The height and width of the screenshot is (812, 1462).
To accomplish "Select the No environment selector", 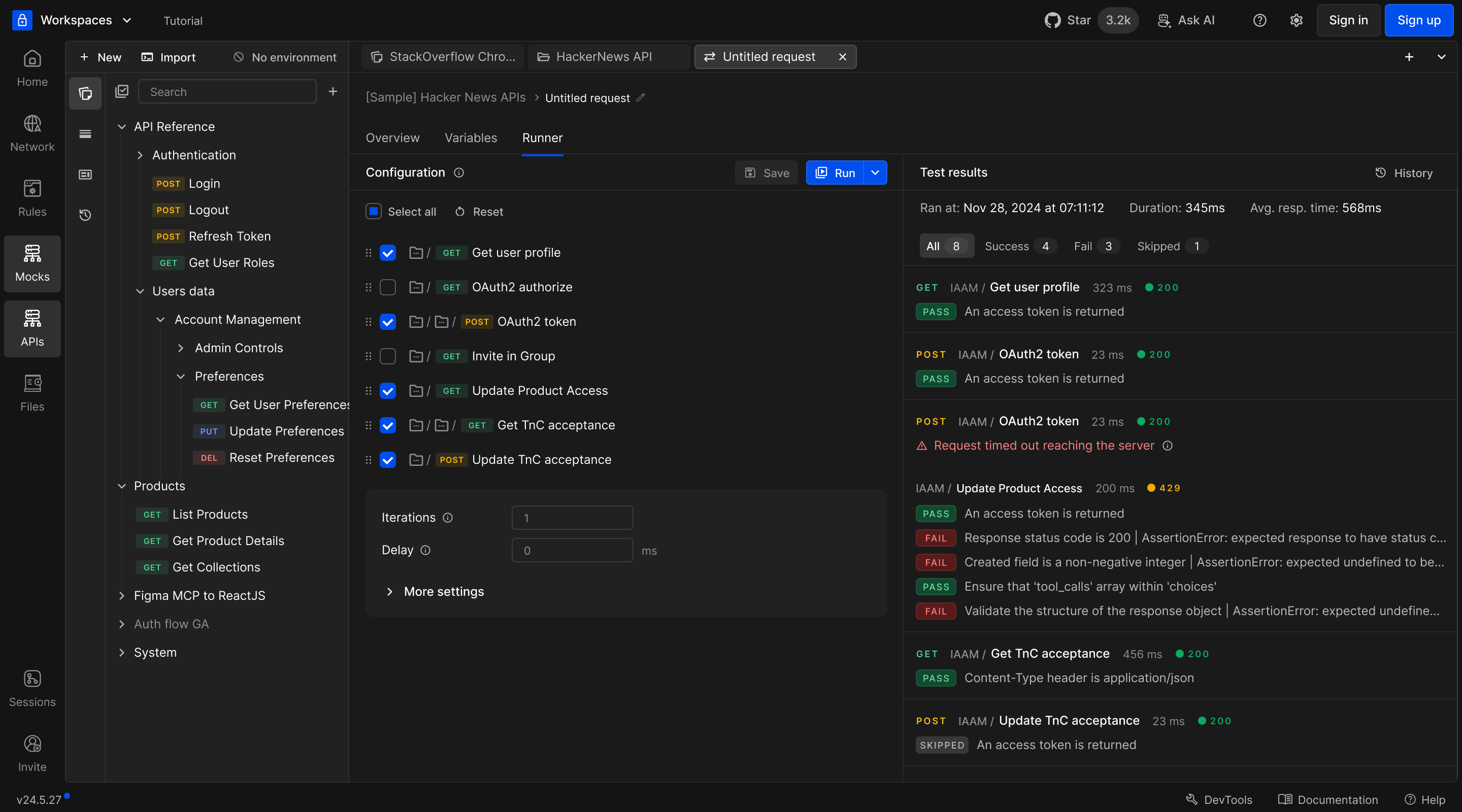I will point(285,57).
